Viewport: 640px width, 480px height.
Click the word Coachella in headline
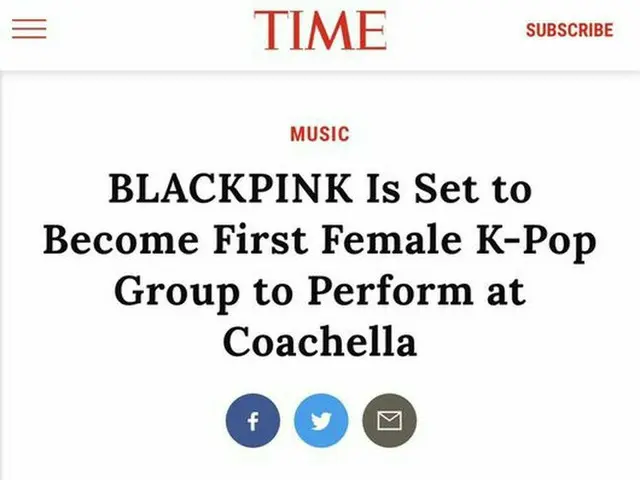click(319, 342)
